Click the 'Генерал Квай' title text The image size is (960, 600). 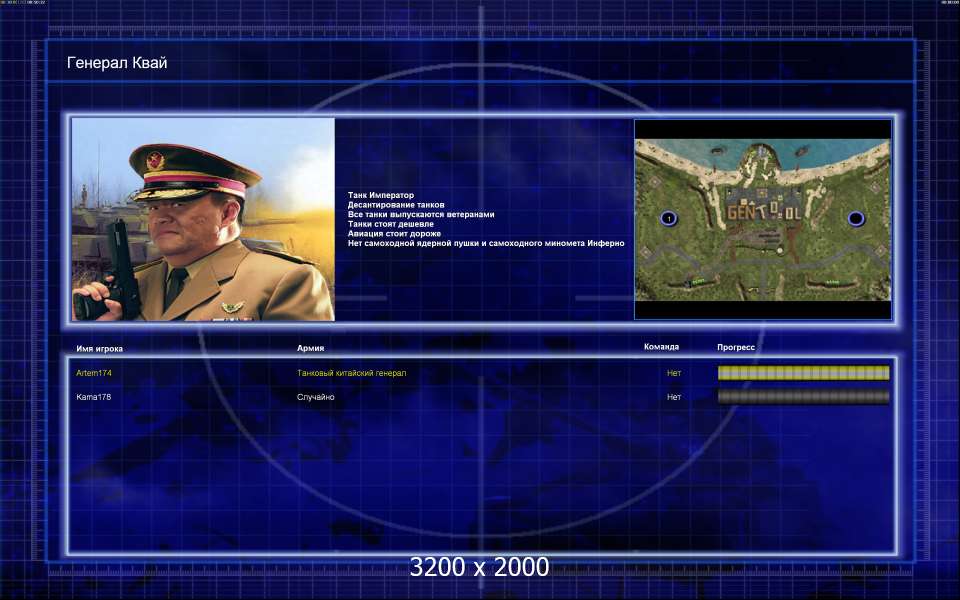click(x=116, y=63)
